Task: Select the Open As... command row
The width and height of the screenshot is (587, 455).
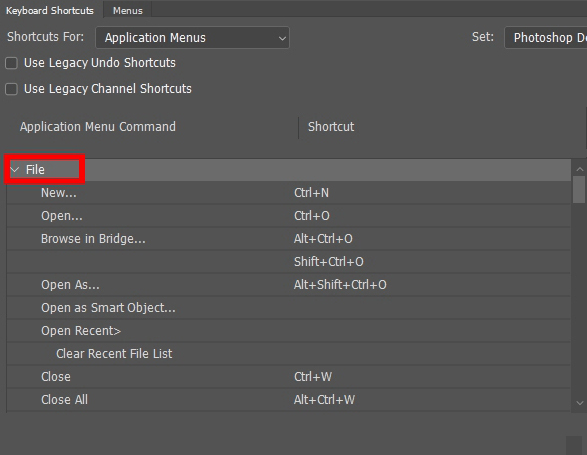Action: click(x=289, y=285)
